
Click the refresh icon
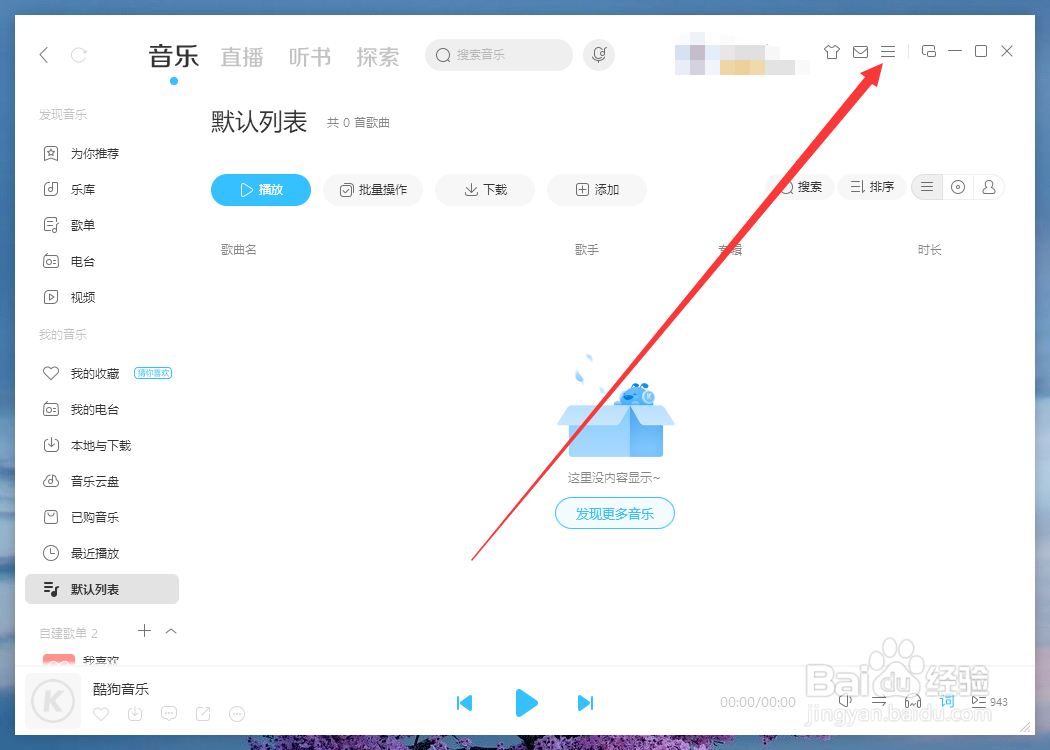79,54
